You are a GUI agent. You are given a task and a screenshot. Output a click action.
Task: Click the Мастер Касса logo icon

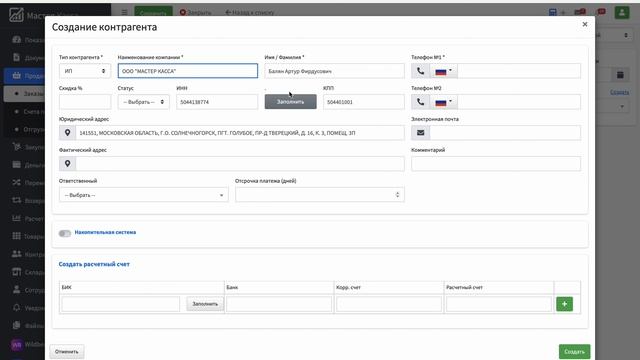(x=16, y=15)
